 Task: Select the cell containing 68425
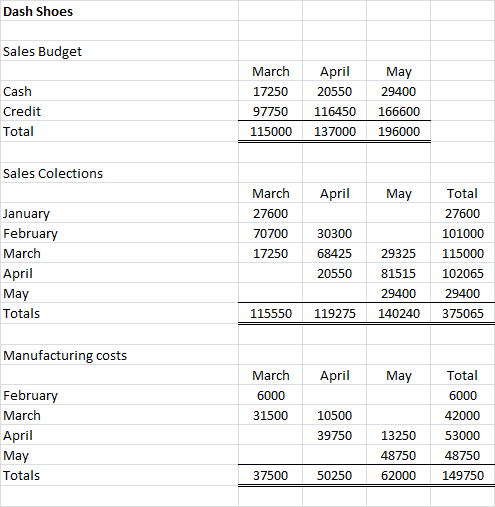click(x=334, y=253)
